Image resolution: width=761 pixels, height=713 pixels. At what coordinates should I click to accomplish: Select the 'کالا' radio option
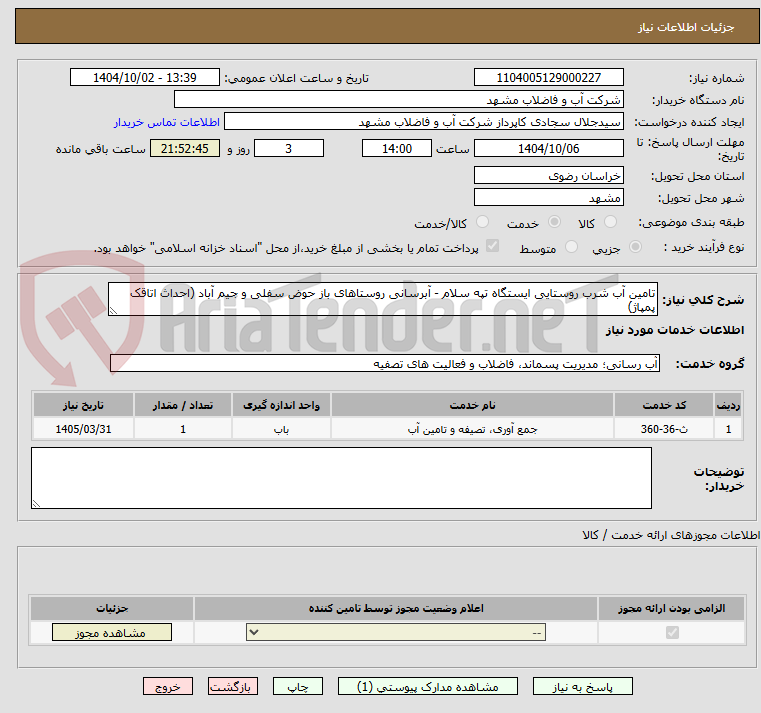[613, 222]
